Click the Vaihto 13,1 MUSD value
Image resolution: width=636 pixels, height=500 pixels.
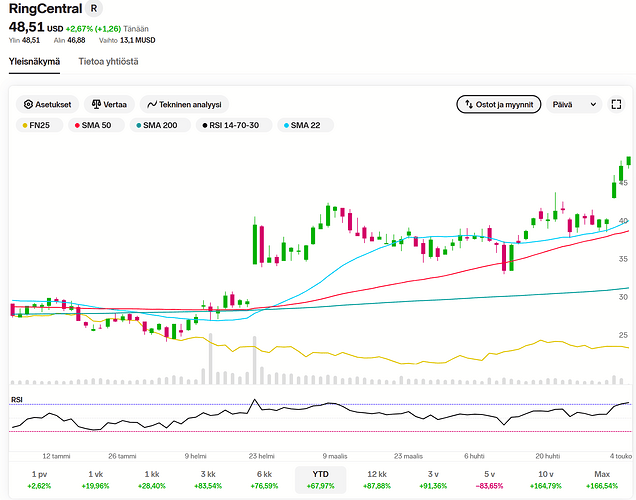pos(127,40)
